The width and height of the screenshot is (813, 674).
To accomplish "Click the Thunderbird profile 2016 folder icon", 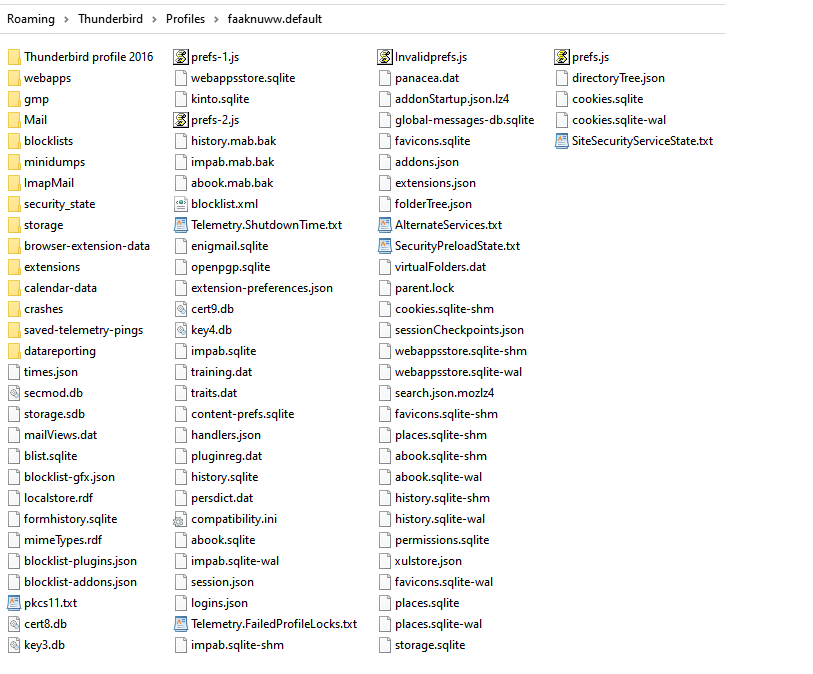I will 15,57.
